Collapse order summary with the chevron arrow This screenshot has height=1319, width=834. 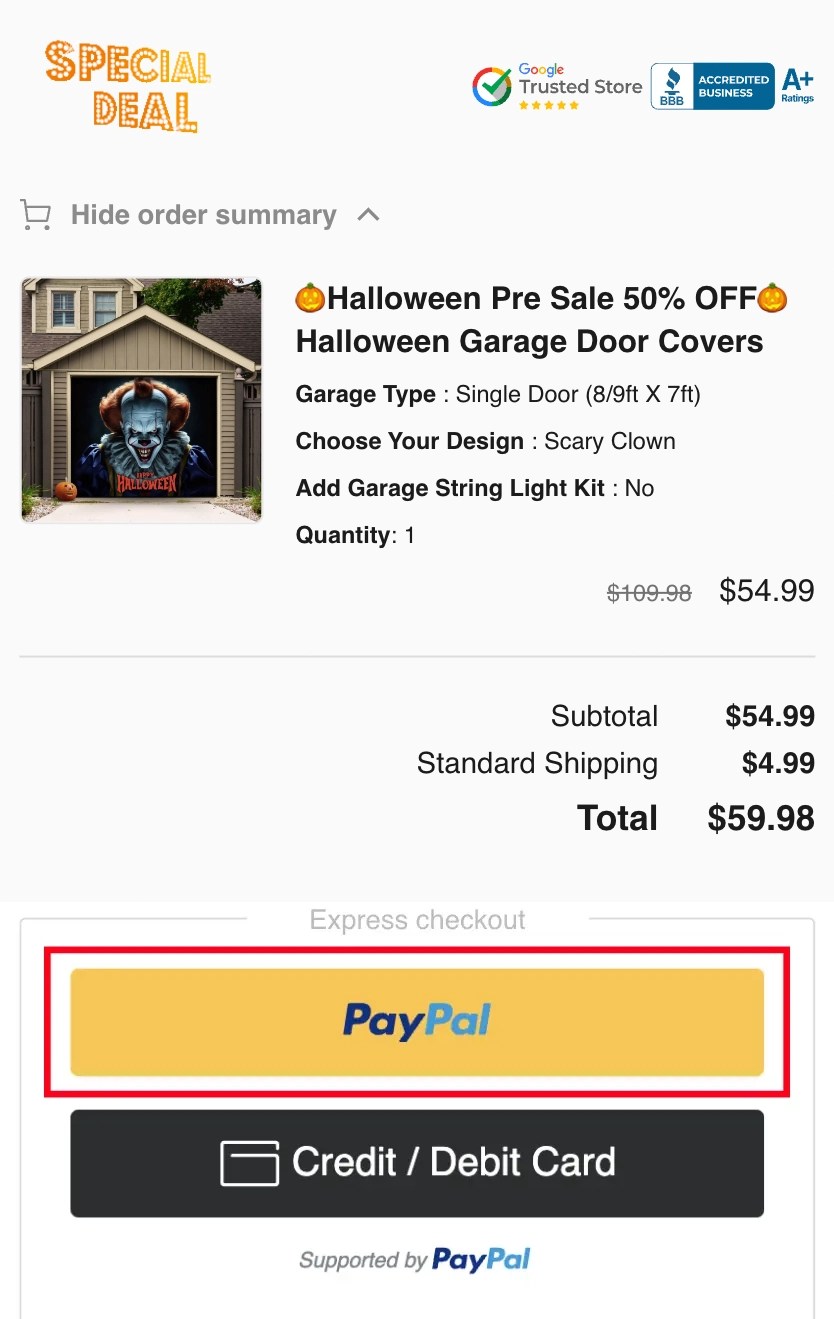[x=368, y=214]
